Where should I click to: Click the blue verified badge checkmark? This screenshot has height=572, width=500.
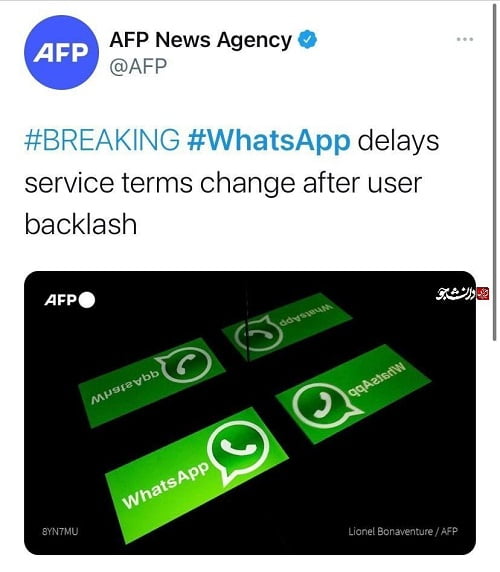click(307, 40)
